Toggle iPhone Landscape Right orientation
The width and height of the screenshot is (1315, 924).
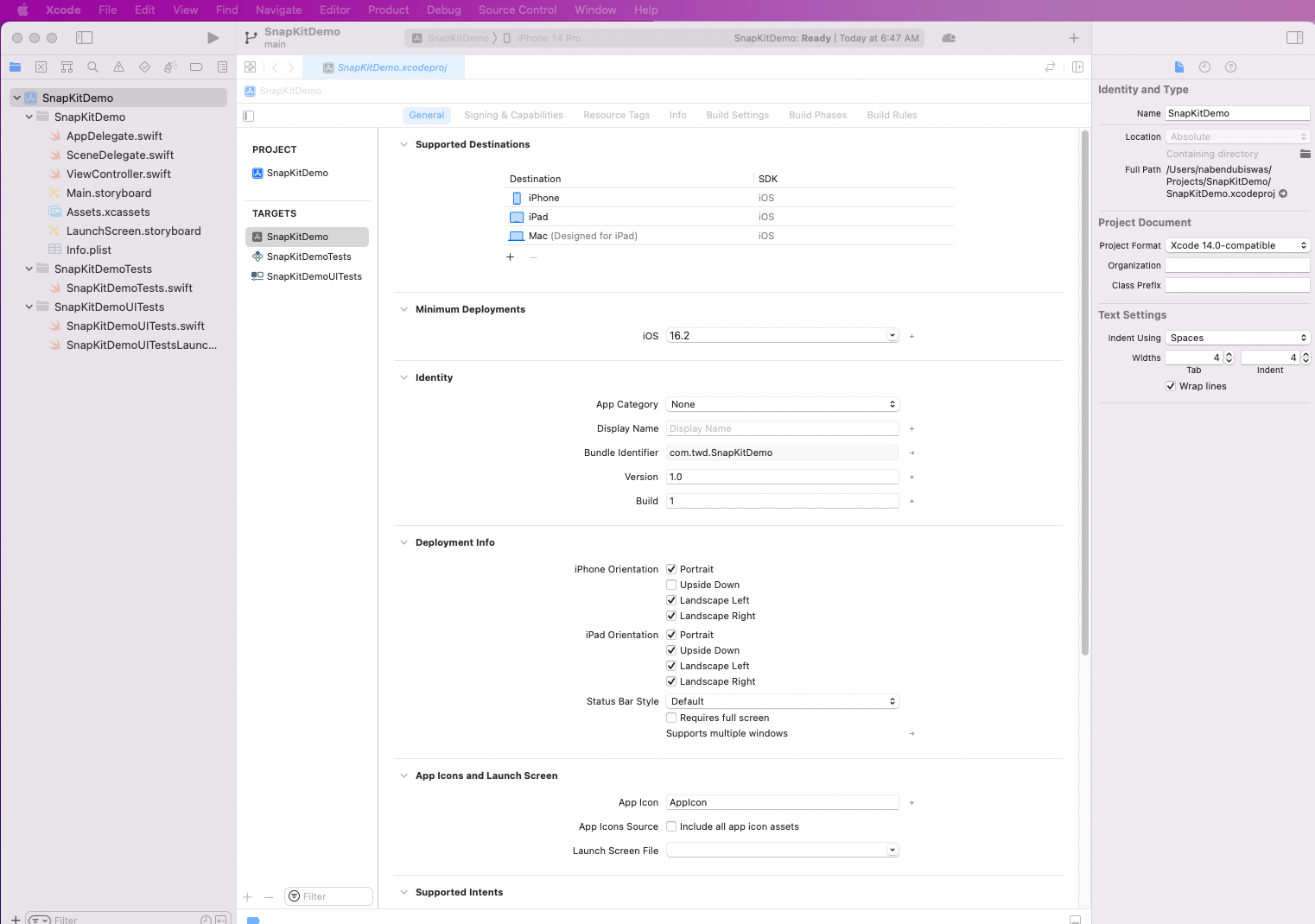coord(671,616)
